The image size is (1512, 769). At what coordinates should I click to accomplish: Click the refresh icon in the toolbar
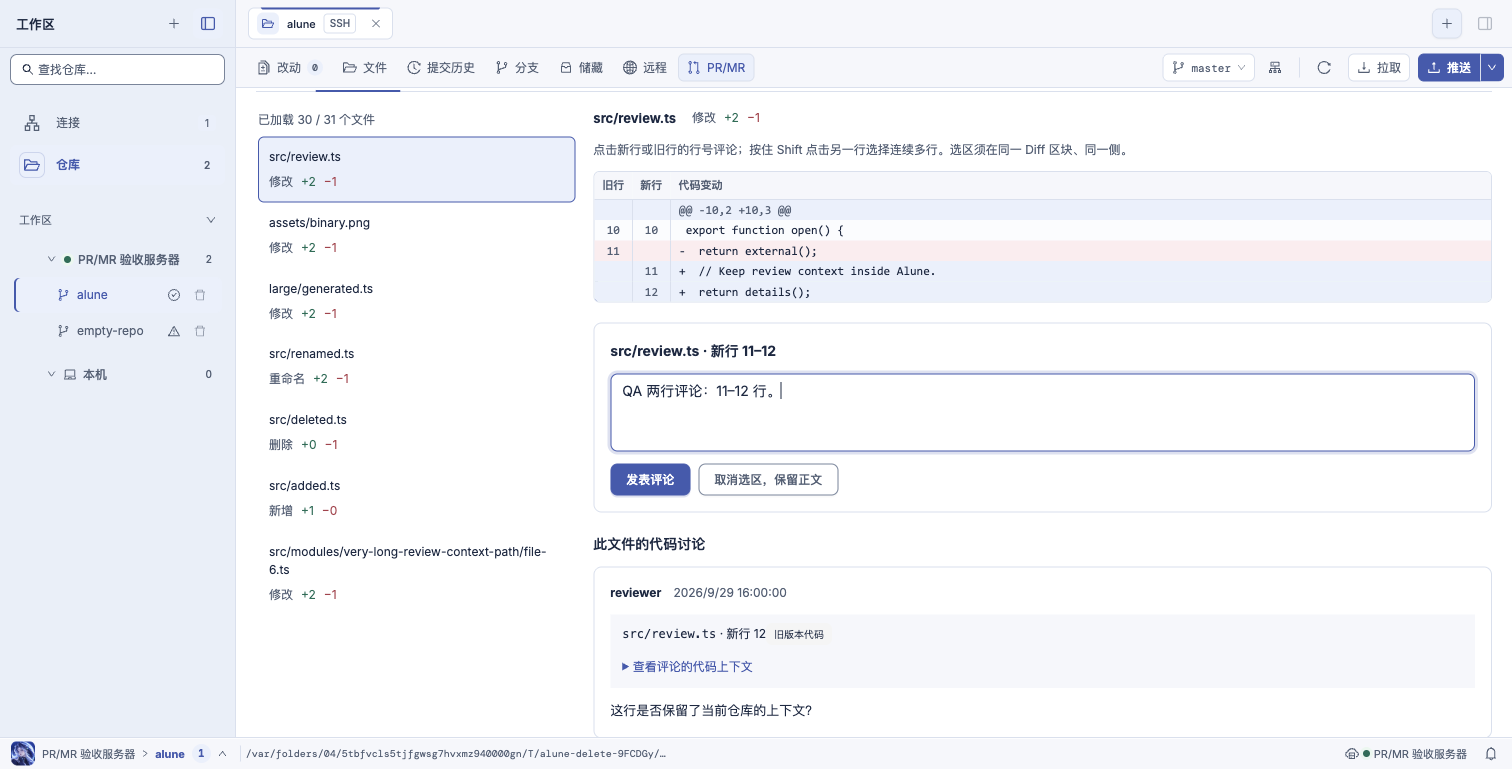(1324, 68)
